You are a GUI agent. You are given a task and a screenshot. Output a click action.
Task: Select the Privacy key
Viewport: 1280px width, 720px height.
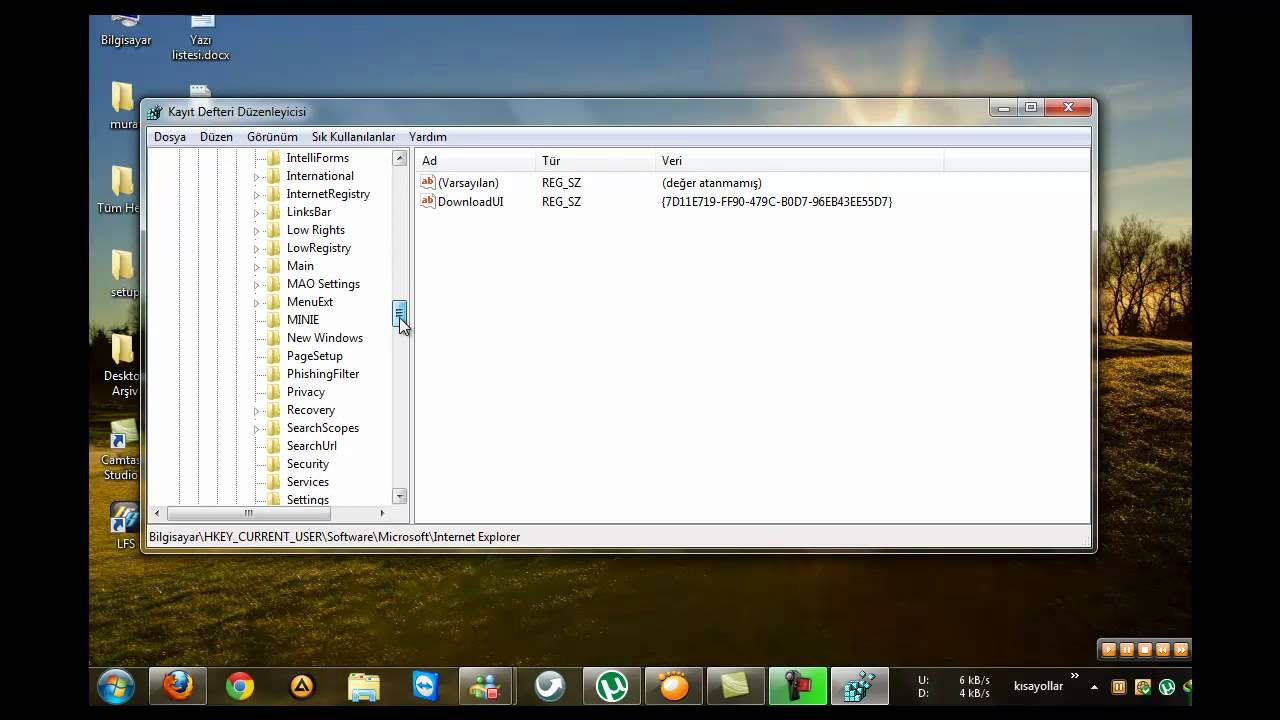[306, 392]
